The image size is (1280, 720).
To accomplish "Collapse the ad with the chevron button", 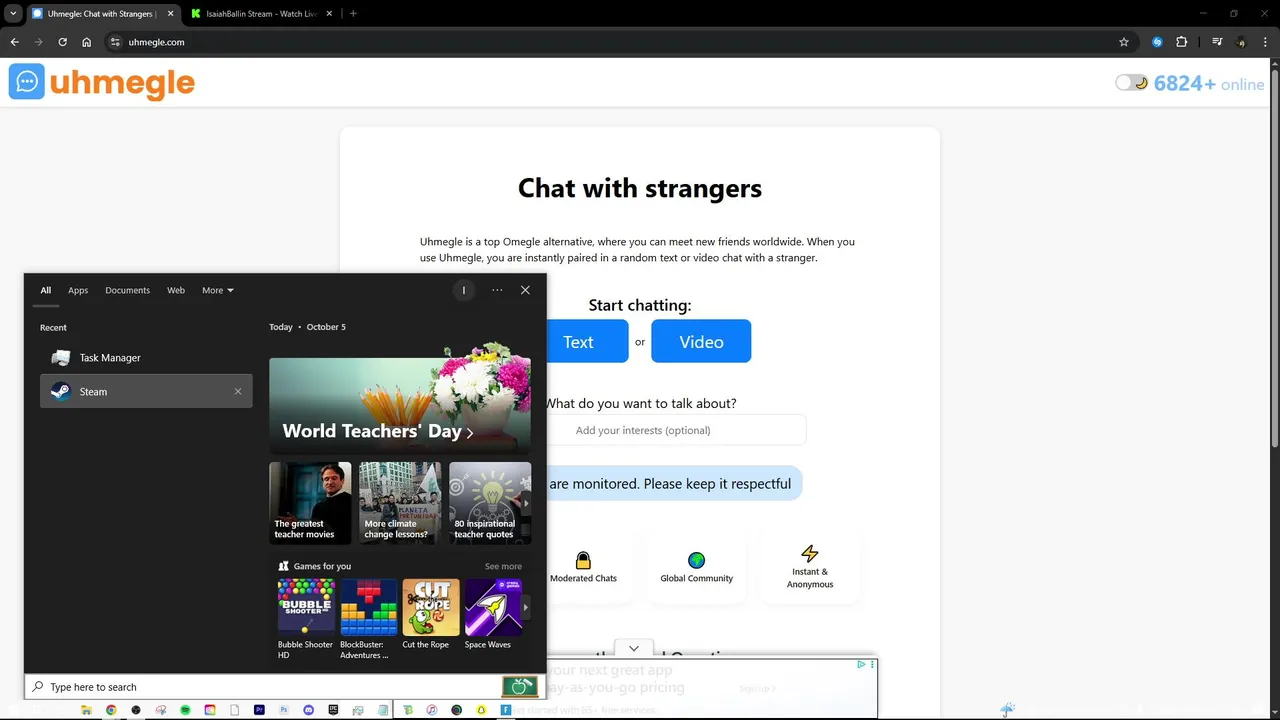I will [633, 648].
